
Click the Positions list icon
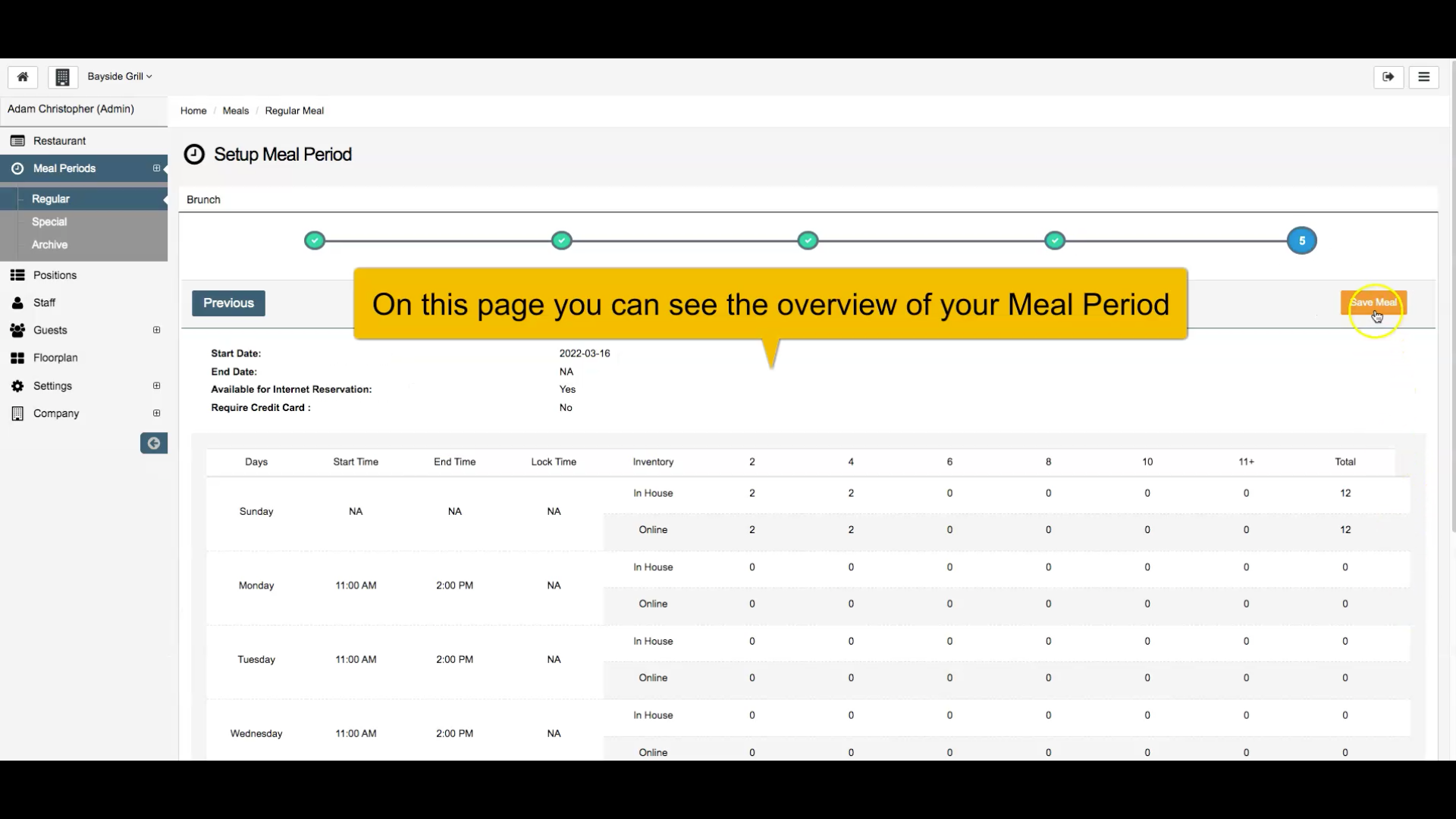tap(17, 275)
